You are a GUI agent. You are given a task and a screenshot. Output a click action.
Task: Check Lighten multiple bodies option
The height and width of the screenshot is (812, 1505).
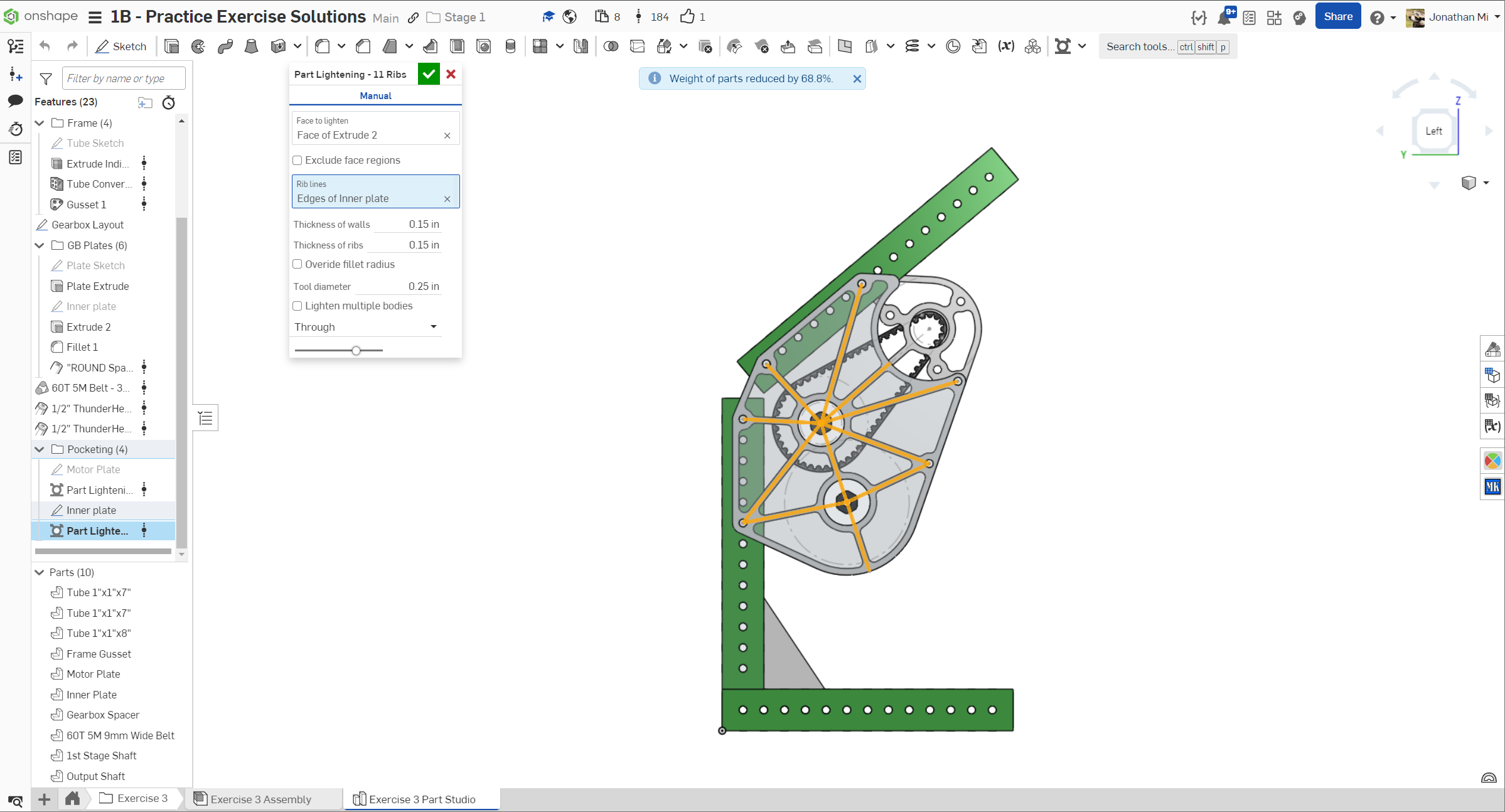[297, 306]
